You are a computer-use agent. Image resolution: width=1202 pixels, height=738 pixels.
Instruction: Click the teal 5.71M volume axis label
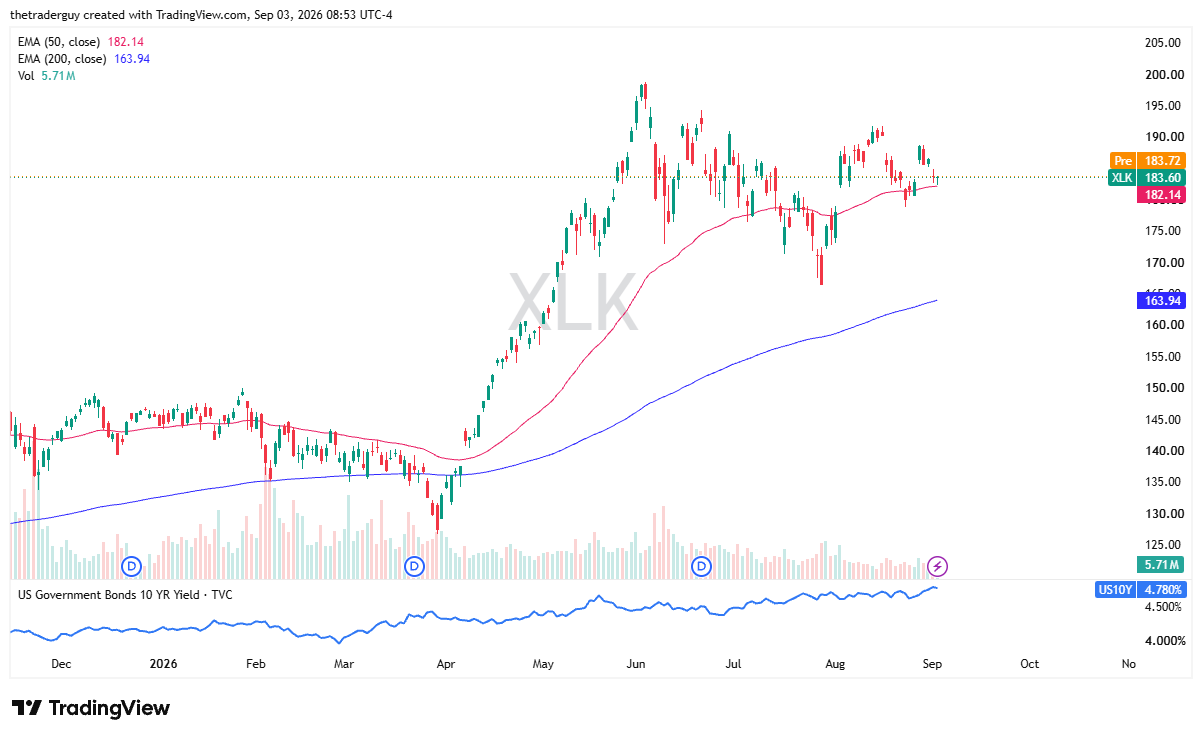tap(1162, 564)
